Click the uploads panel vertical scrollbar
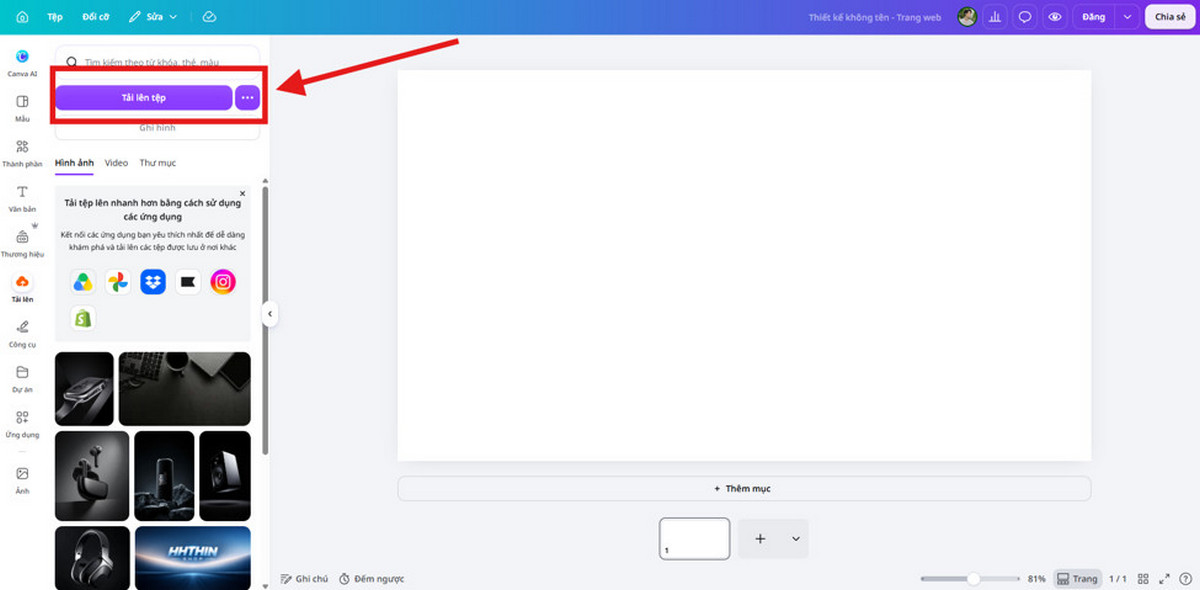The width and height of the screenshot is (1200, 590). pos(265,320)
